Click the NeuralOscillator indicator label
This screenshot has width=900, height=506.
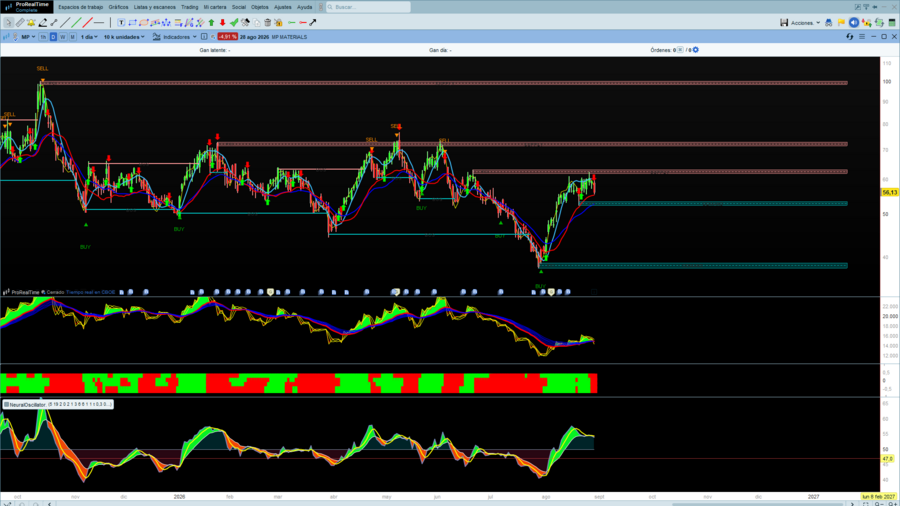(57, 404)
